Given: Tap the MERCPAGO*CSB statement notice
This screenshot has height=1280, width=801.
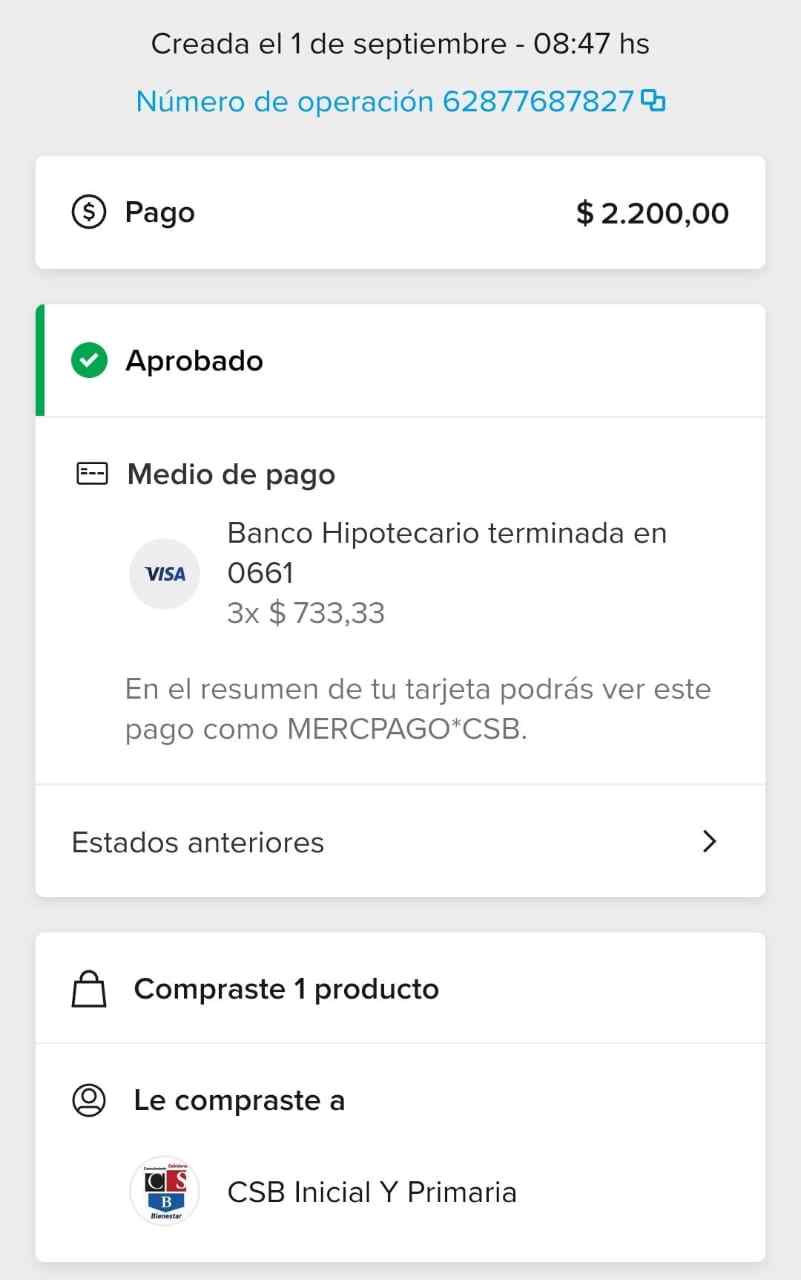Looking at the screenshot, I should tap(418, 709).
